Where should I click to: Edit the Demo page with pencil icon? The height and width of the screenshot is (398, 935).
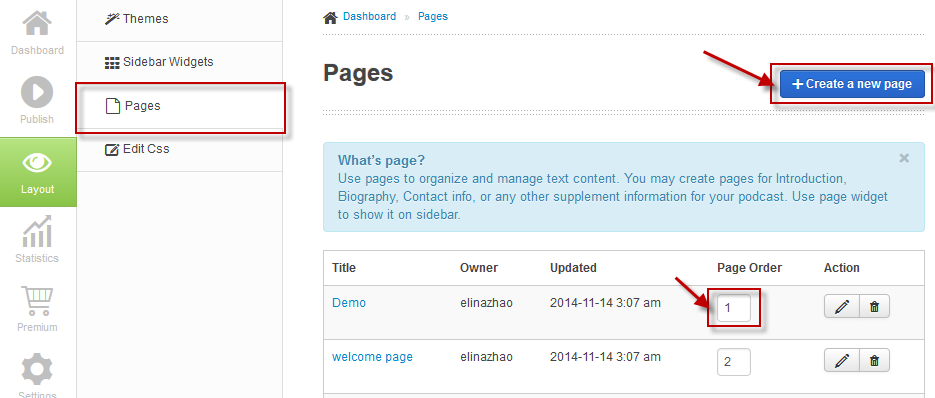842,307
